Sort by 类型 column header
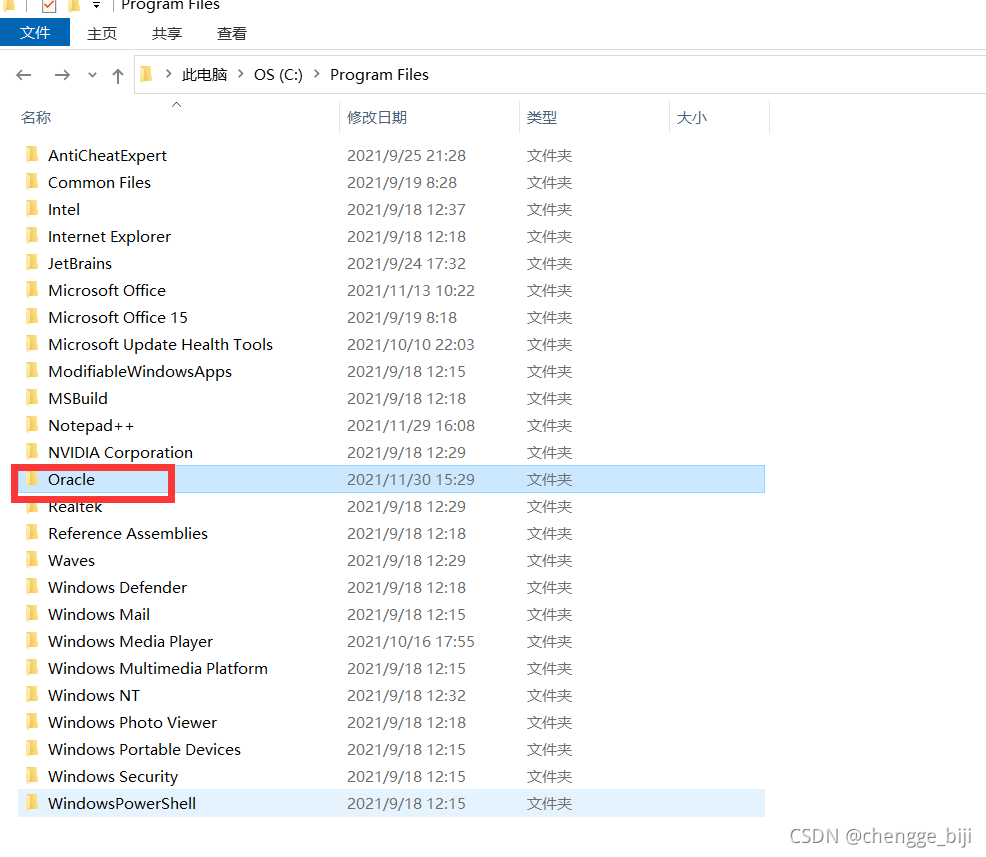The width and height of the screenshot is (986, 857). (x=542, y=118)
